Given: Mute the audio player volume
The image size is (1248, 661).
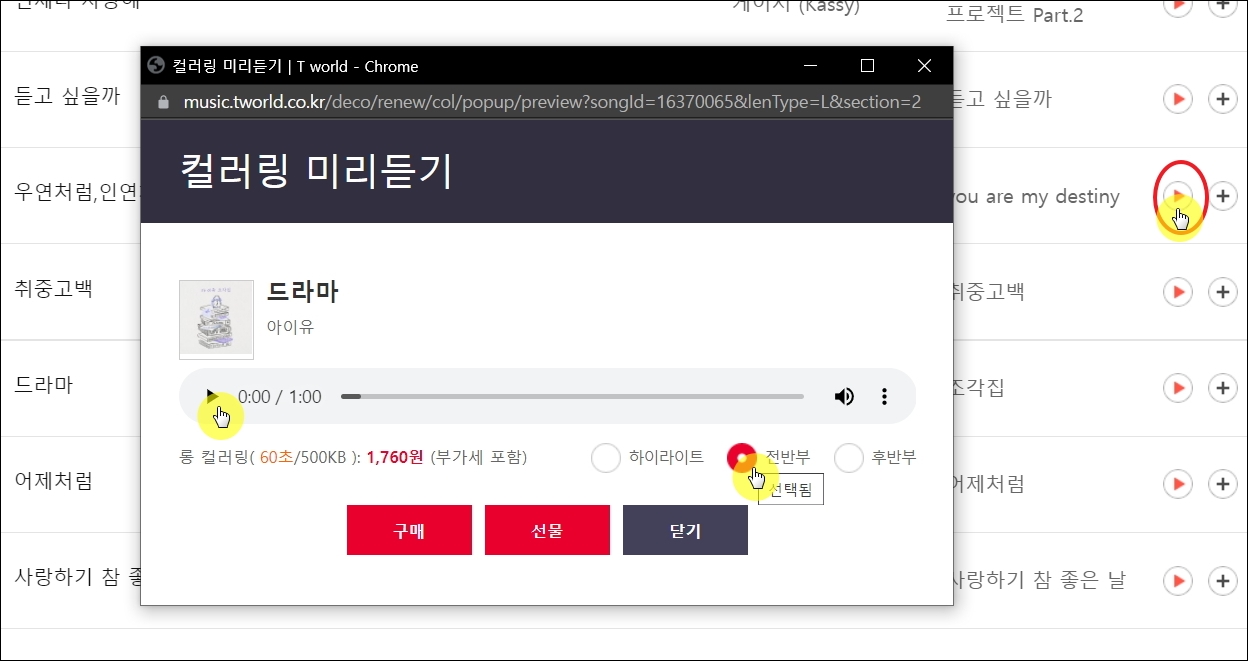Looking at the screenshot, I should click(844, 396).
